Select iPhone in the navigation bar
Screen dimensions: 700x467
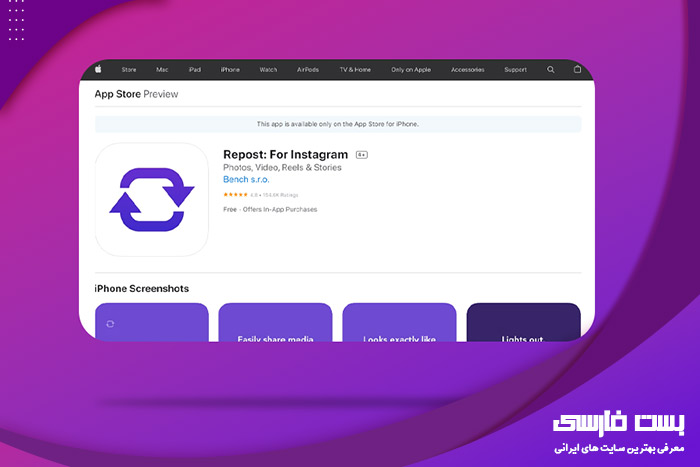(x=230, y=70)
